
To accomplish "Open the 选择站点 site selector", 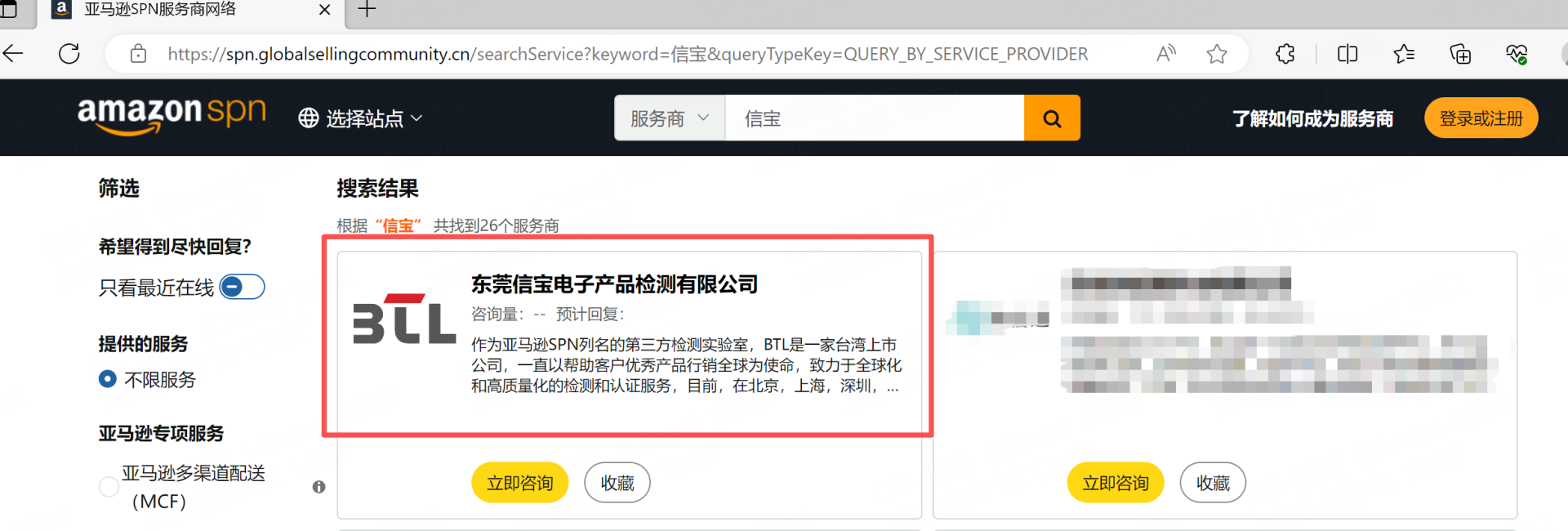I will pos(360,118).
